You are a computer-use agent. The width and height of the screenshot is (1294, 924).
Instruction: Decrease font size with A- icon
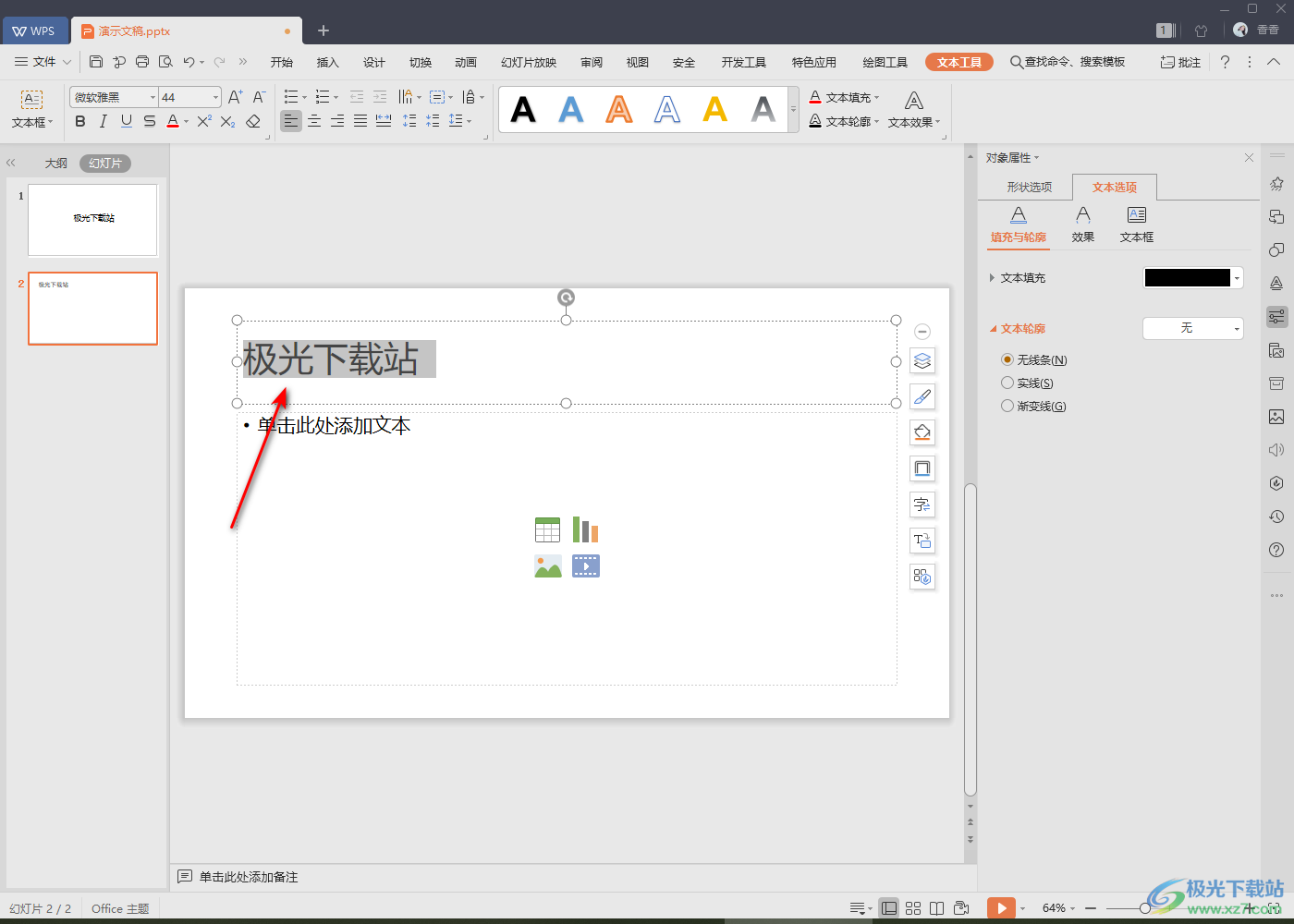point(260,97)
